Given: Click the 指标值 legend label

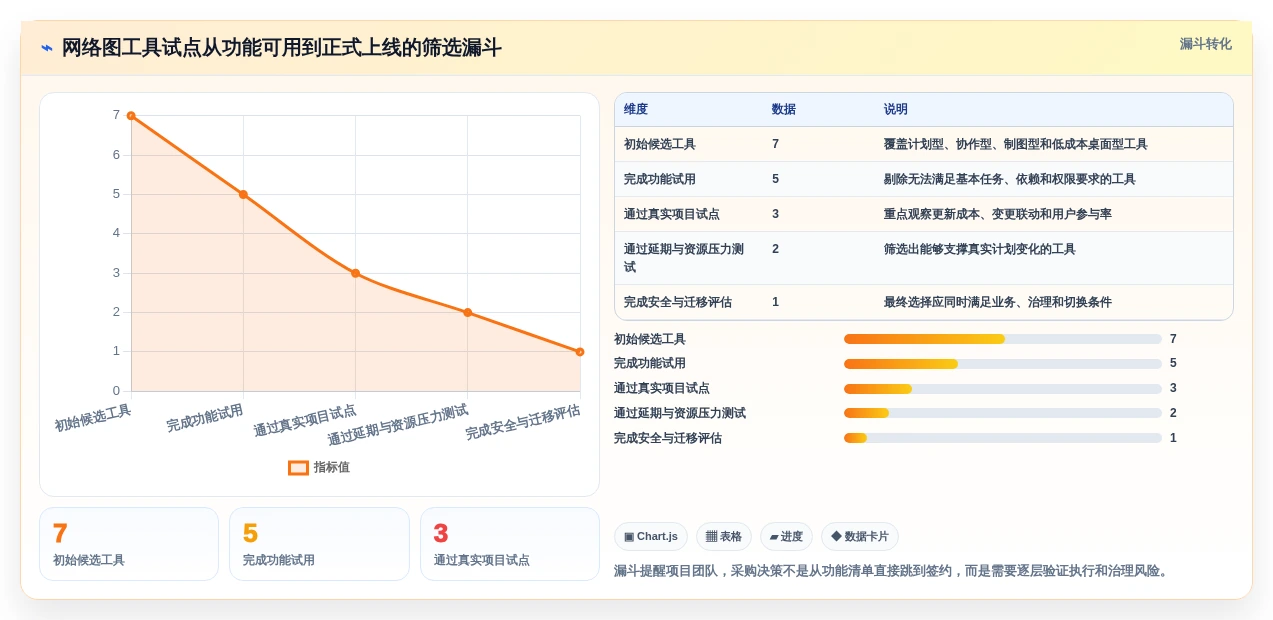Looking at the screenshot, I should [x=332, y=467].
